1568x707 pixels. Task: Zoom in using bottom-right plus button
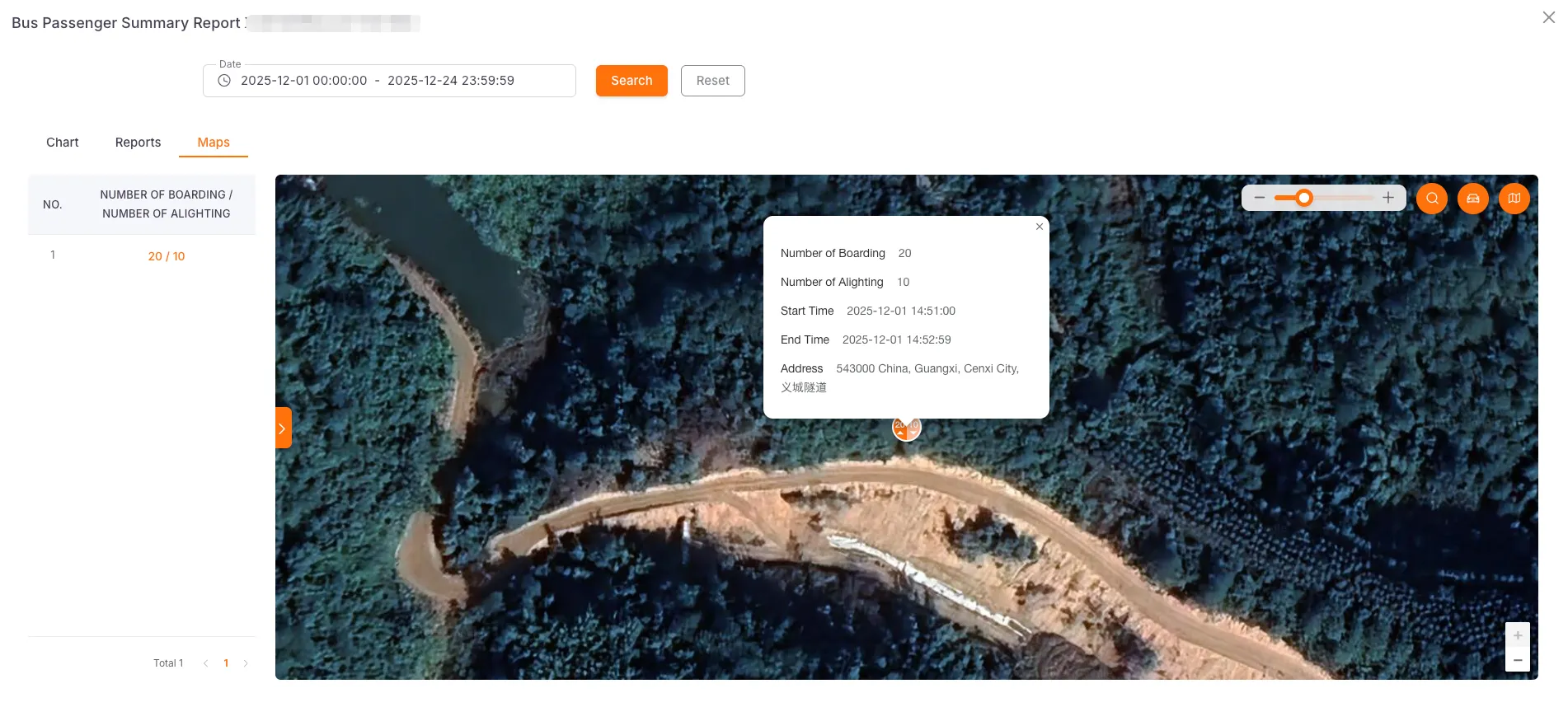[1518, 635]
